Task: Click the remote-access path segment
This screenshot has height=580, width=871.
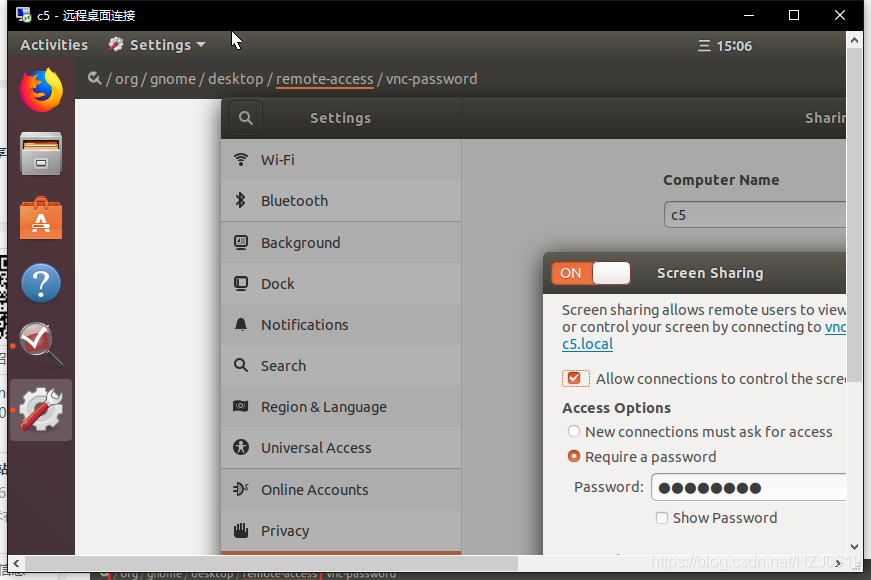Action: (x=324, y=79)
